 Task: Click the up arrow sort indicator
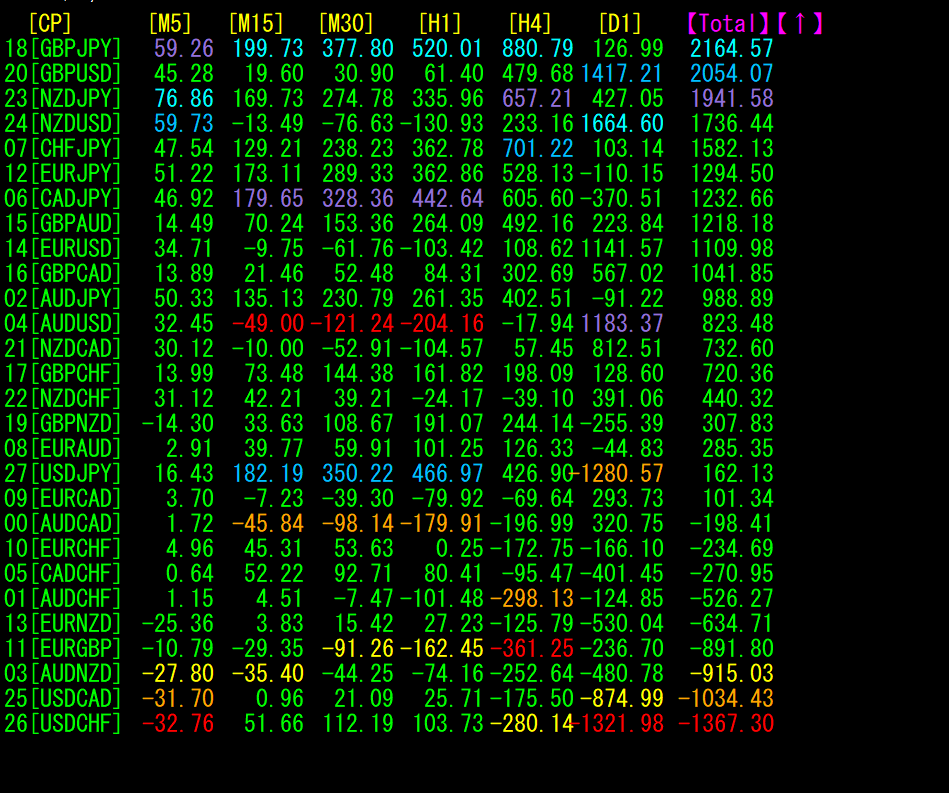800,24
